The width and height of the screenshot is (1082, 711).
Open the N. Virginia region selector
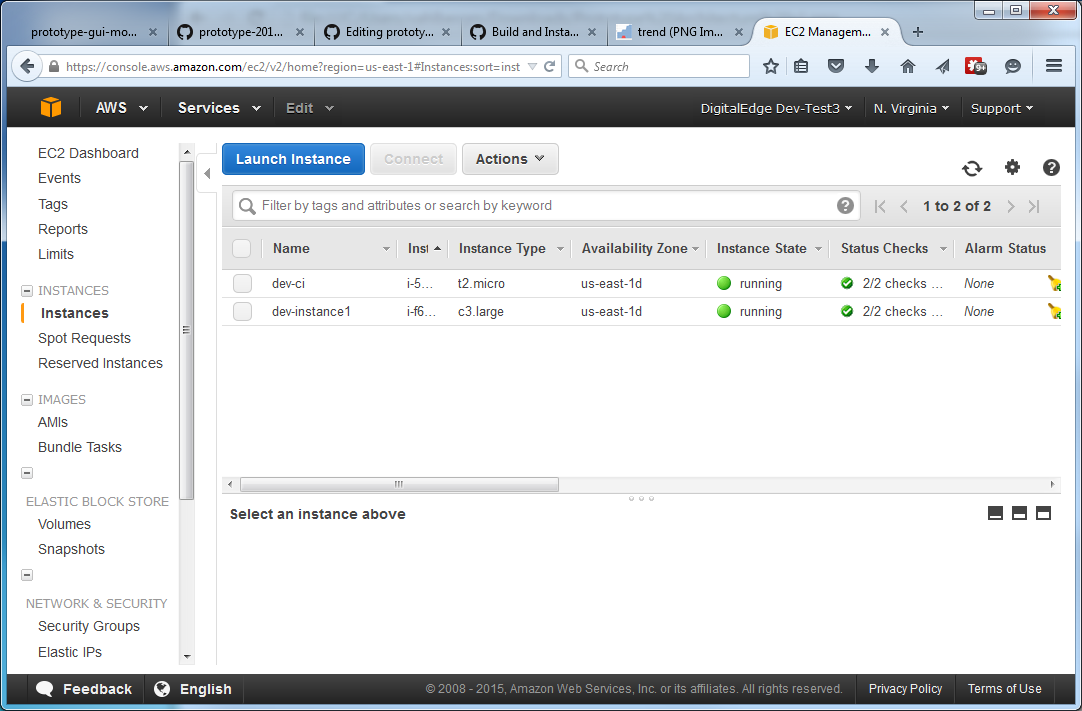pos(912,108)
